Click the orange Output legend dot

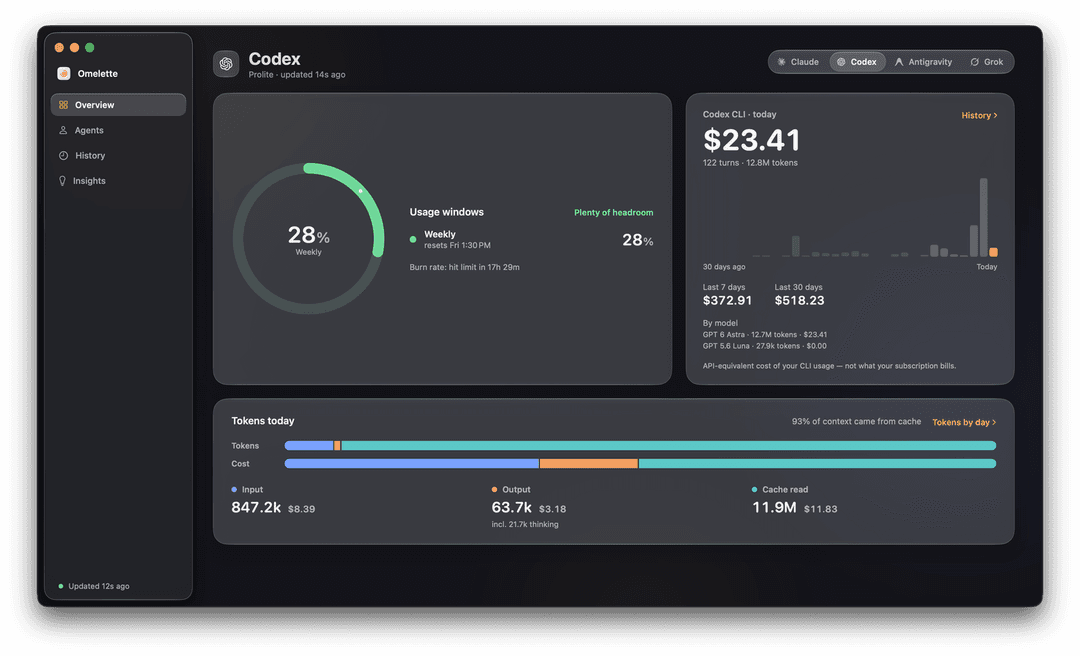[x=495, y=490]
